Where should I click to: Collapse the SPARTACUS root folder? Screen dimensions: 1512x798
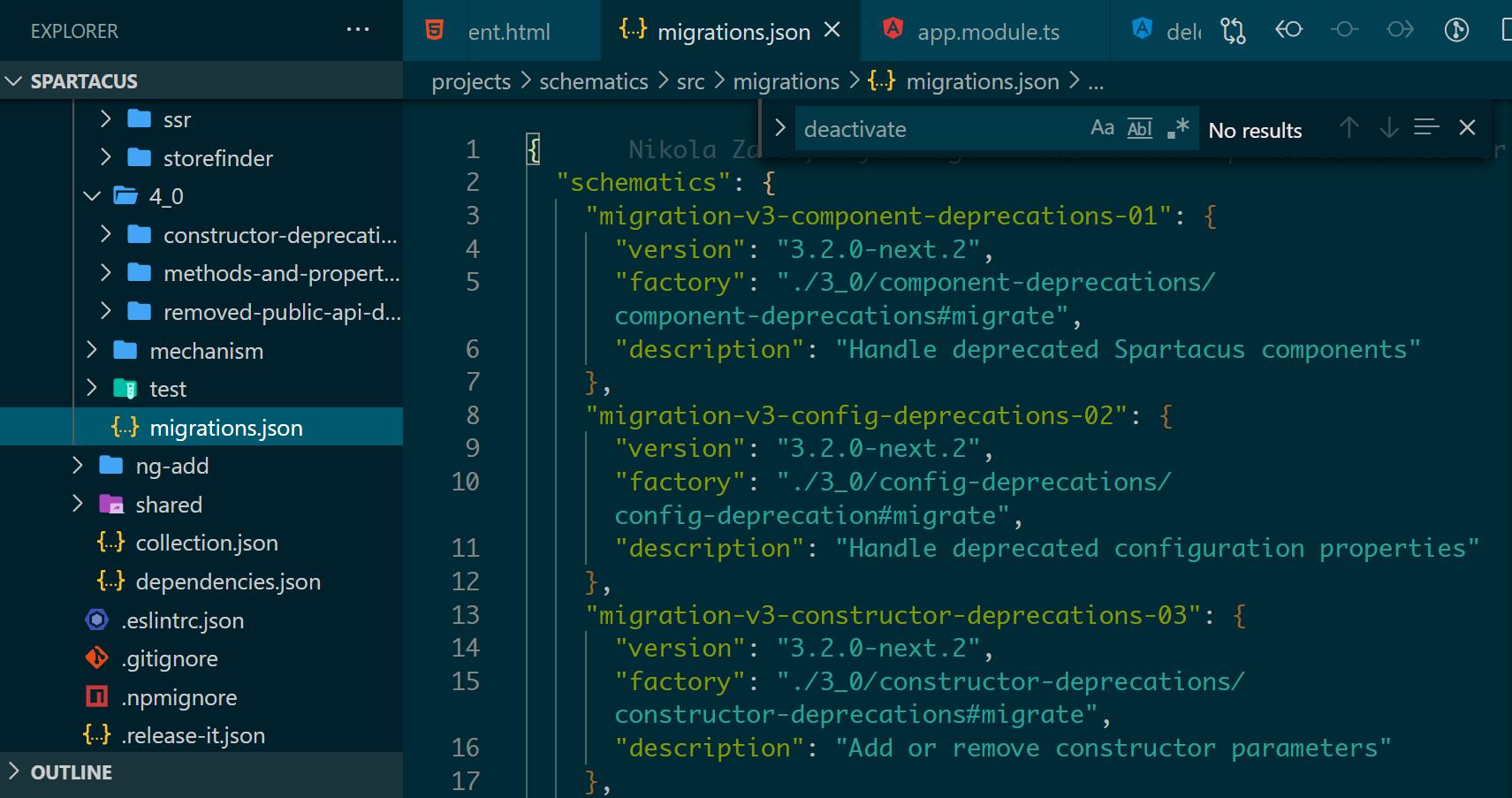(13, 81)
